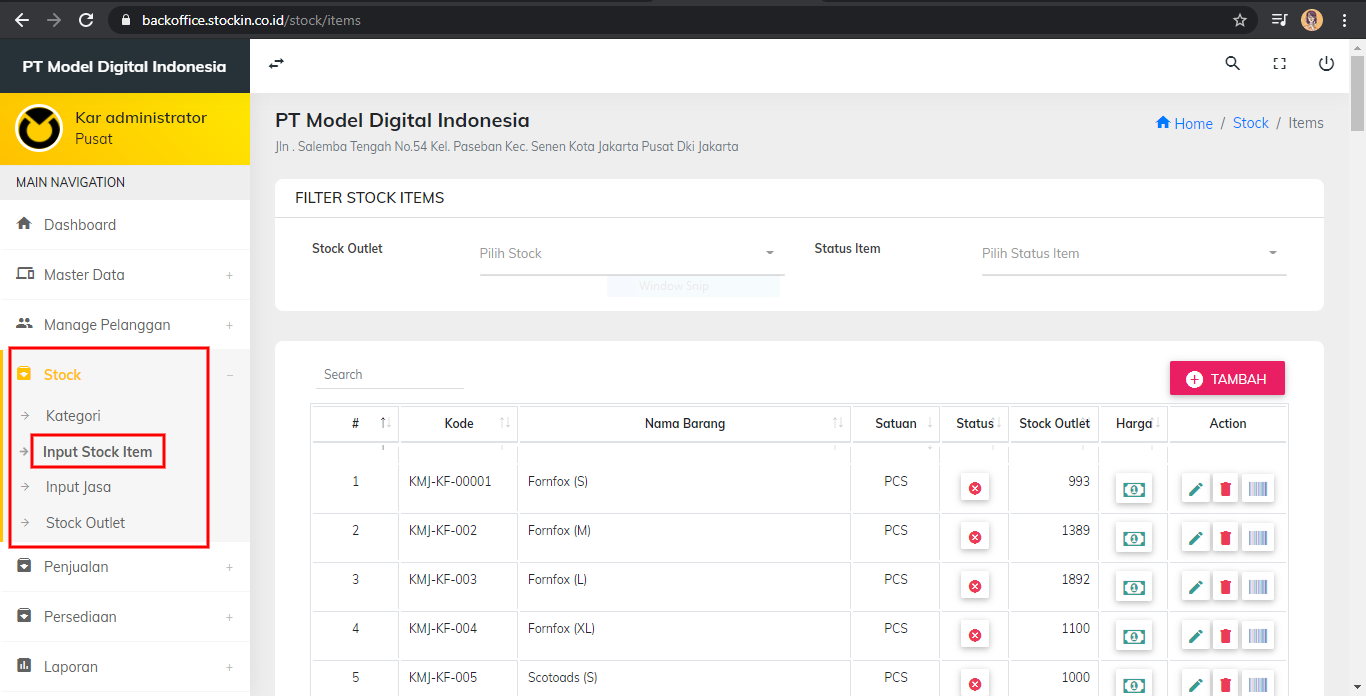Screen dimensions: 1366x696
Task: Edit Fornfox (S) using its pencil icon
Action: tap(1195, 488)
